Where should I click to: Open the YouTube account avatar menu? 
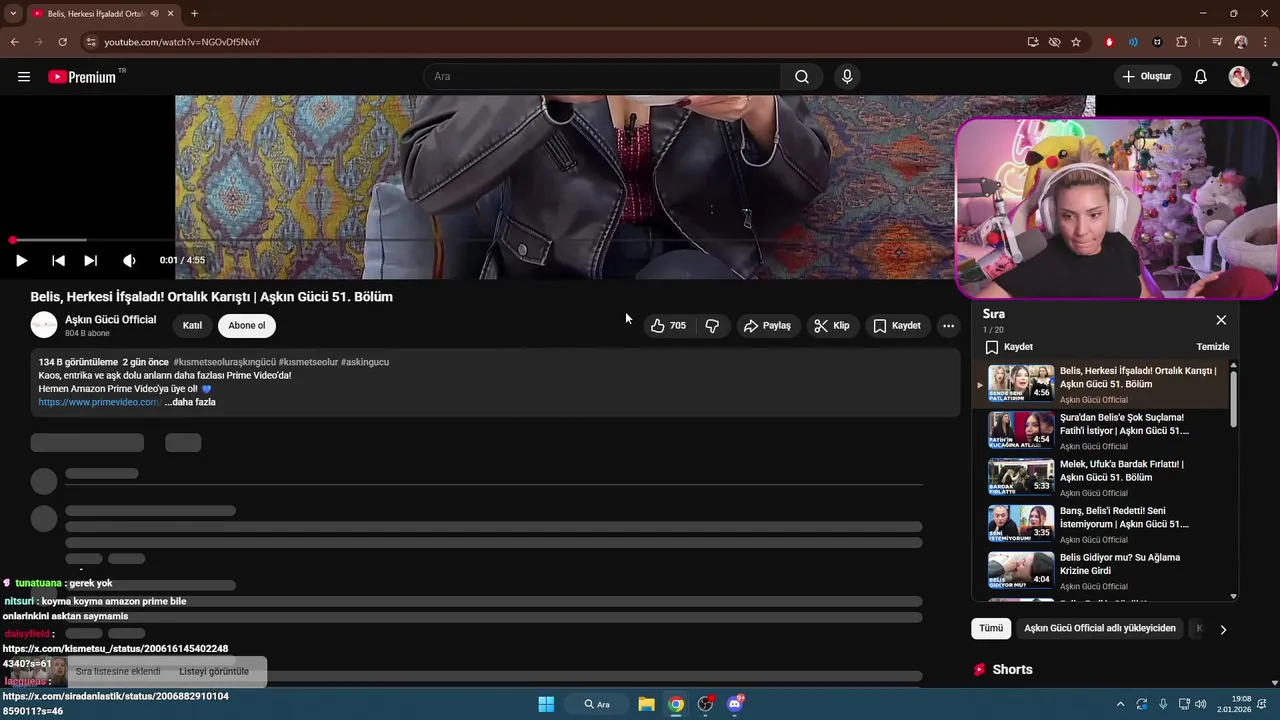(1239, 77)
